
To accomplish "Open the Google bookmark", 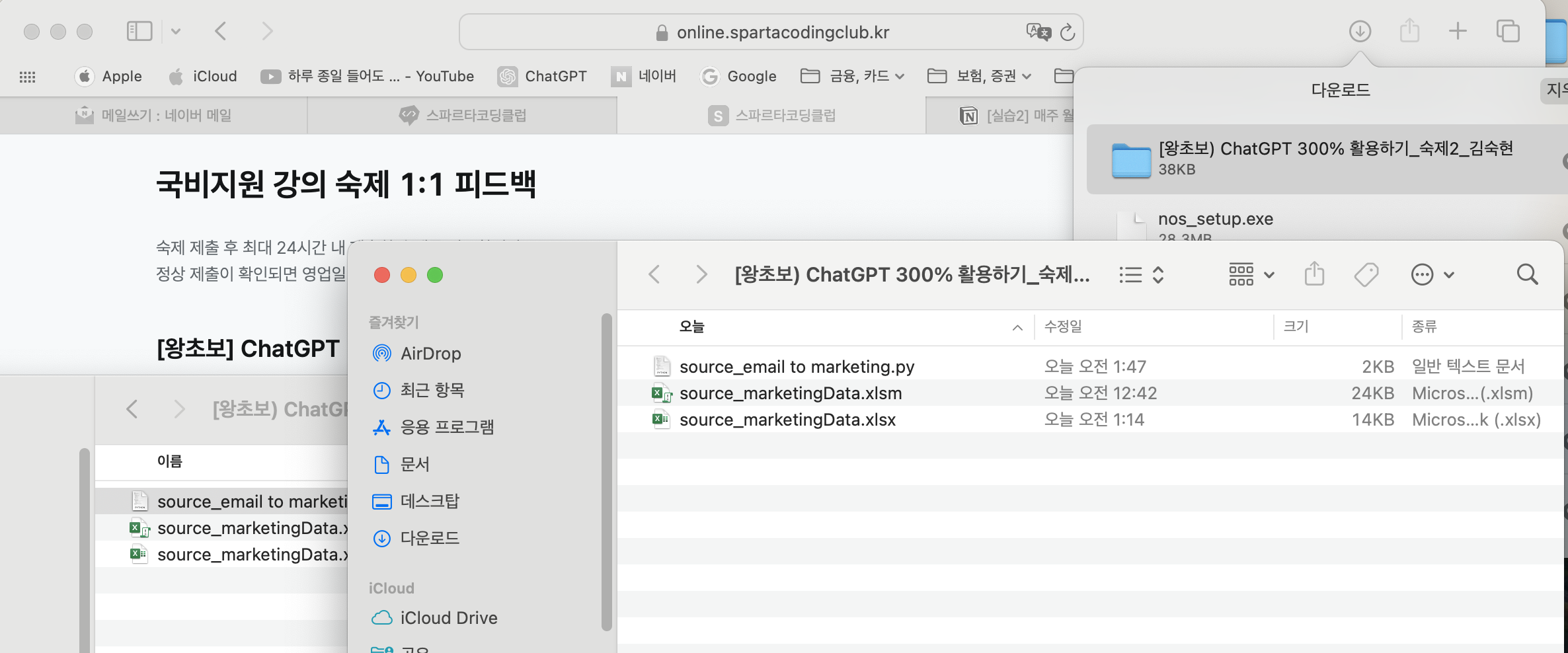I will 738,77.
